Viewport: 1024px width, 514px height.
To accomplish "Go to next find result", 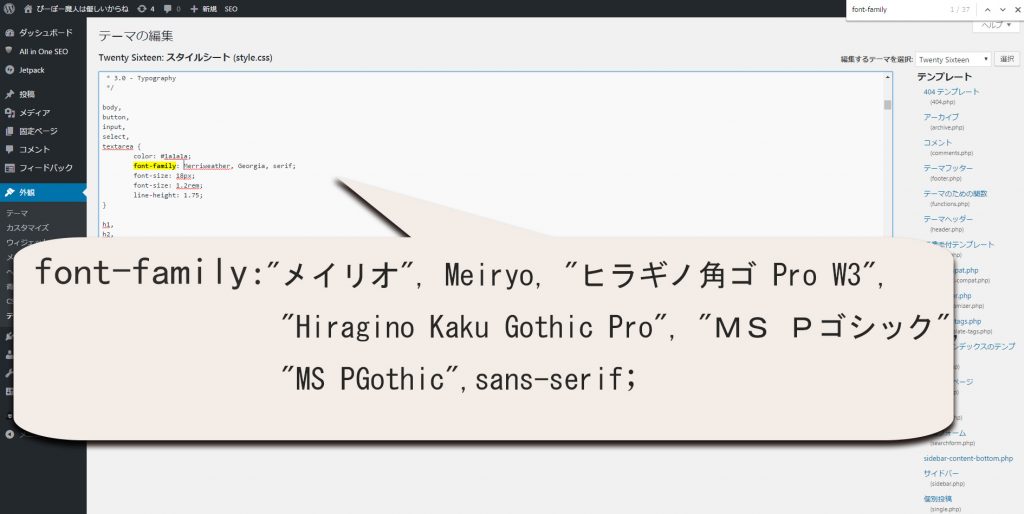I will [1003, 10].
